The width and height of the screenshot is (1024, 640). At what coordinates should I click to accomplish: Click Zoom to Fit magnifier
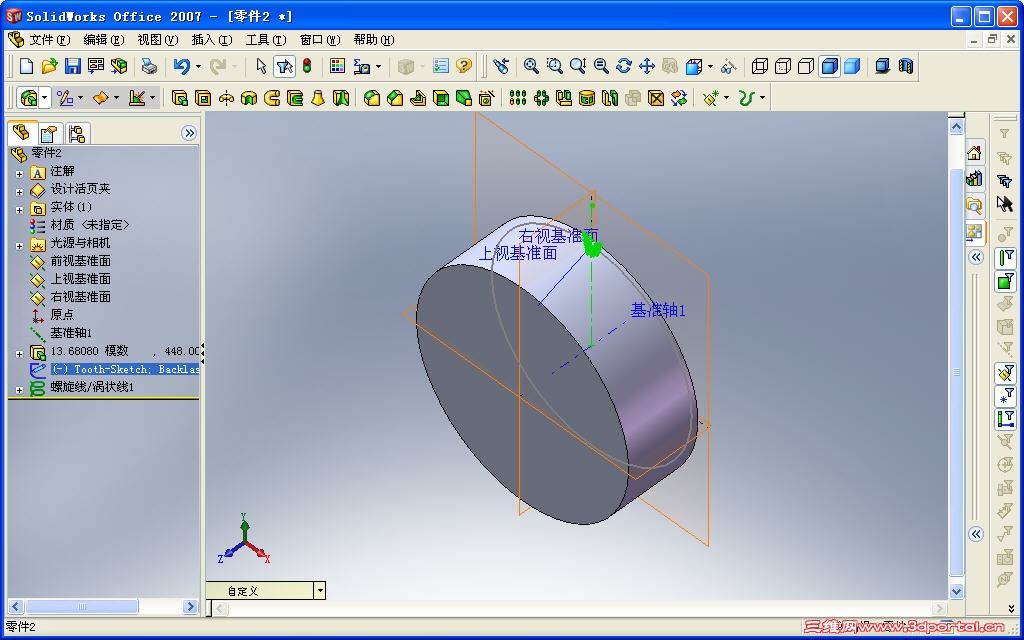coord(532,66)
